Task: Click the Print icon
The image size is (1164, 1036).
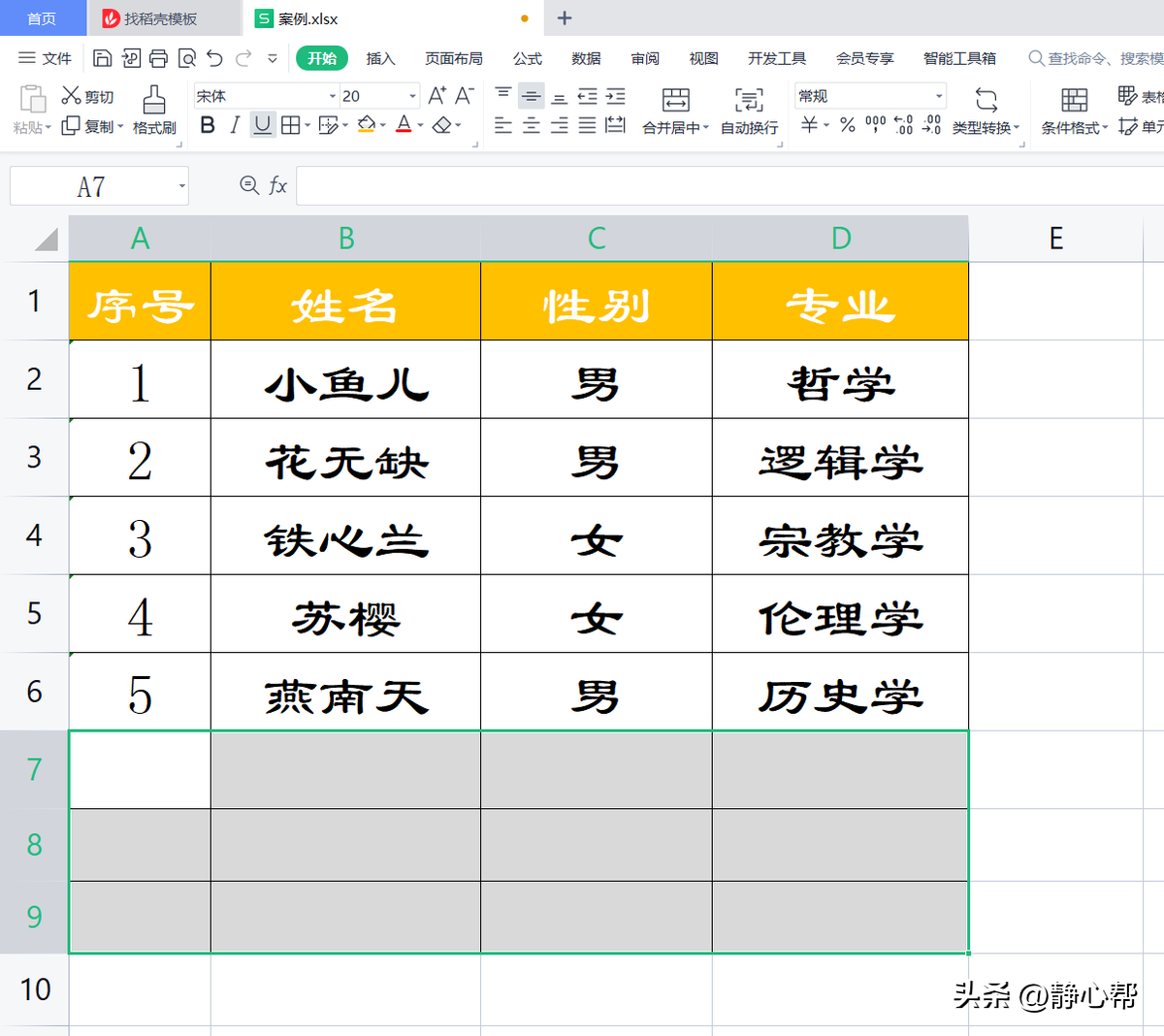Action: (x=158, y=58)
